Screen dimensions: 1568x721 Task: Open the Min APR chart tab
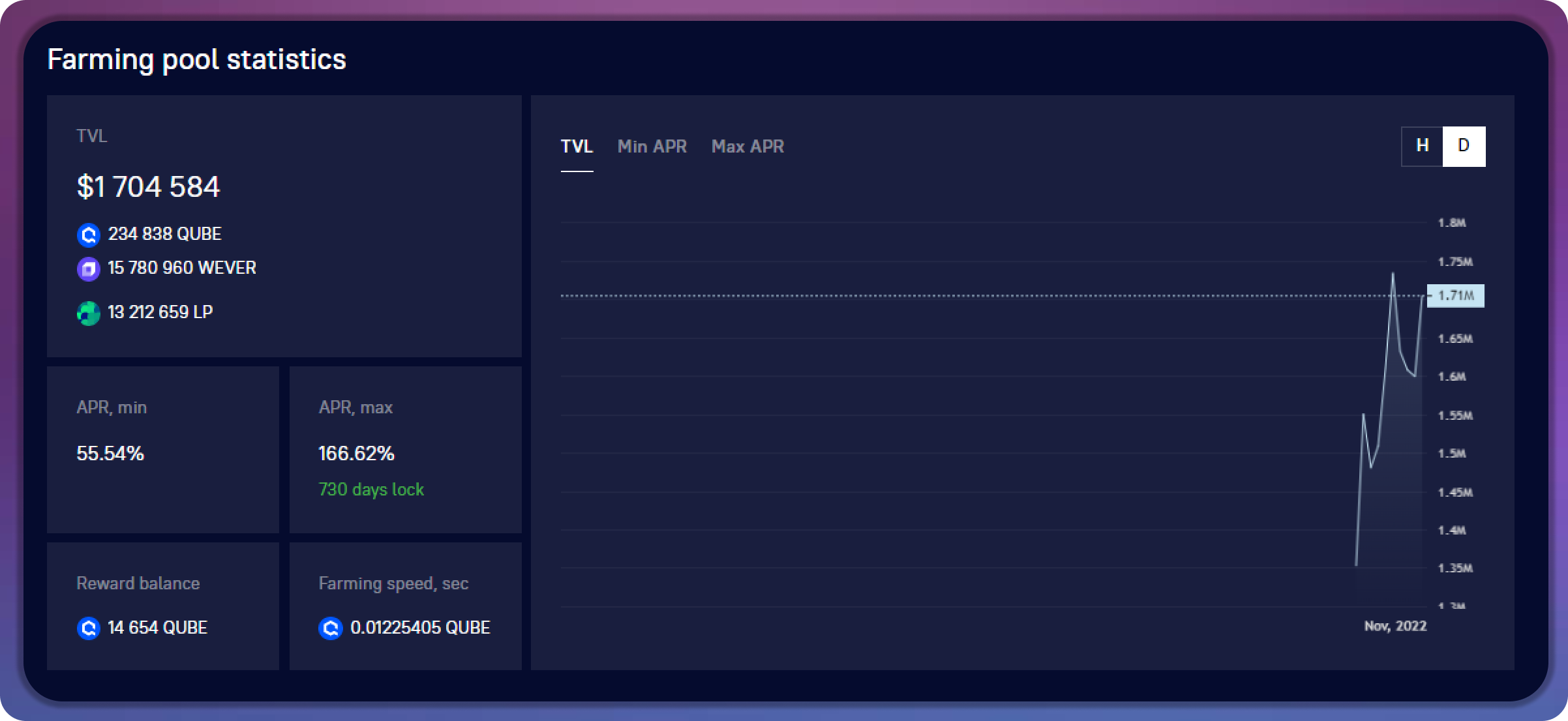click(x=652, y=147)
